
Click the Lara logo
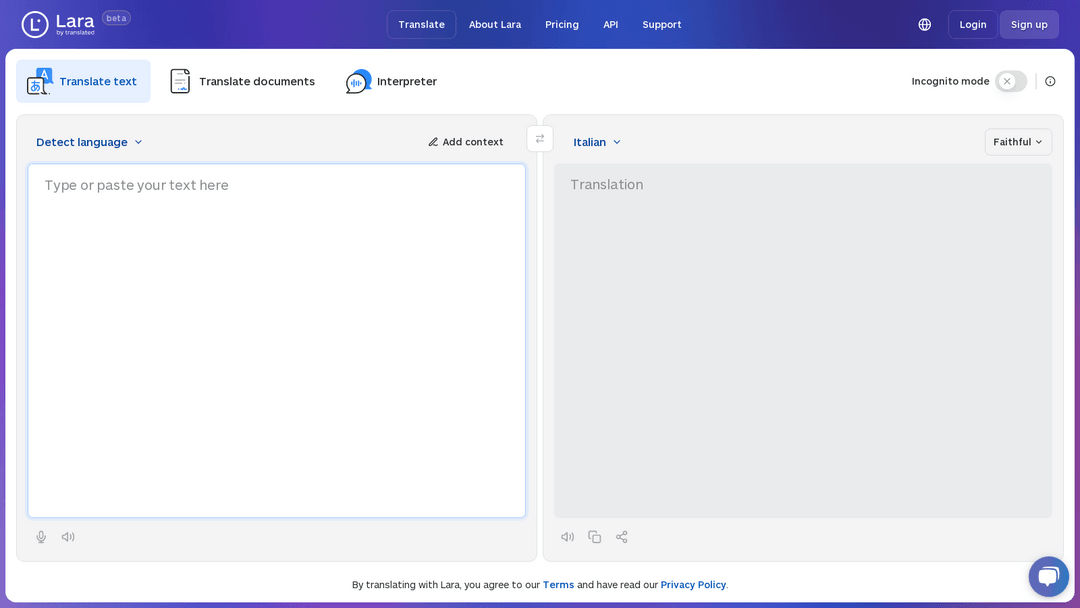(59, 24)
